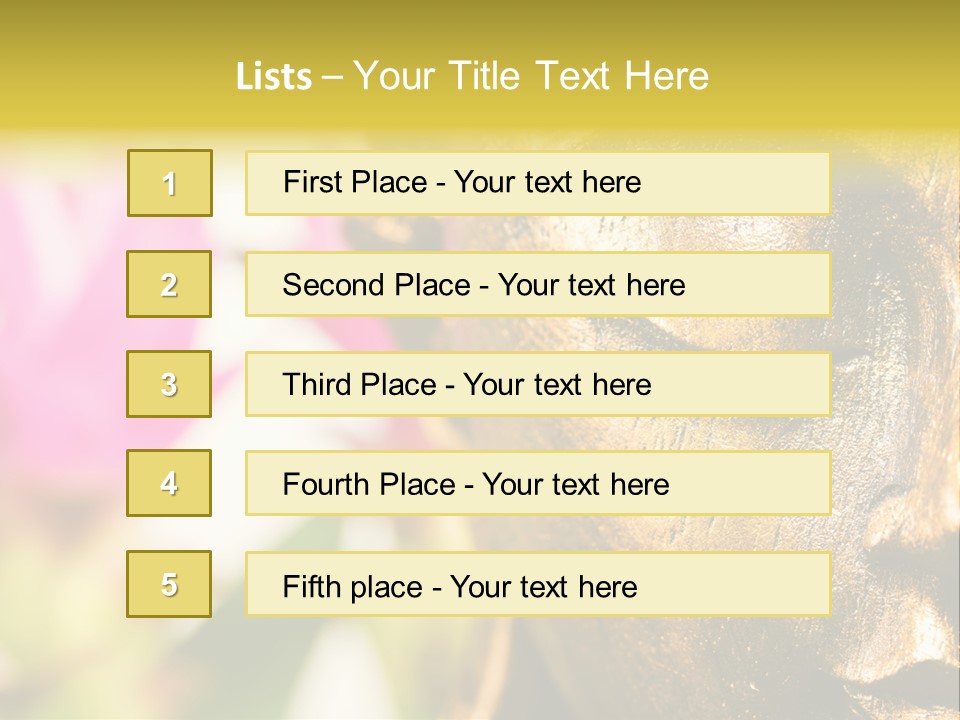Click the word 'Fifth' in last row
960x720 pixels.
tap(309, 586)
